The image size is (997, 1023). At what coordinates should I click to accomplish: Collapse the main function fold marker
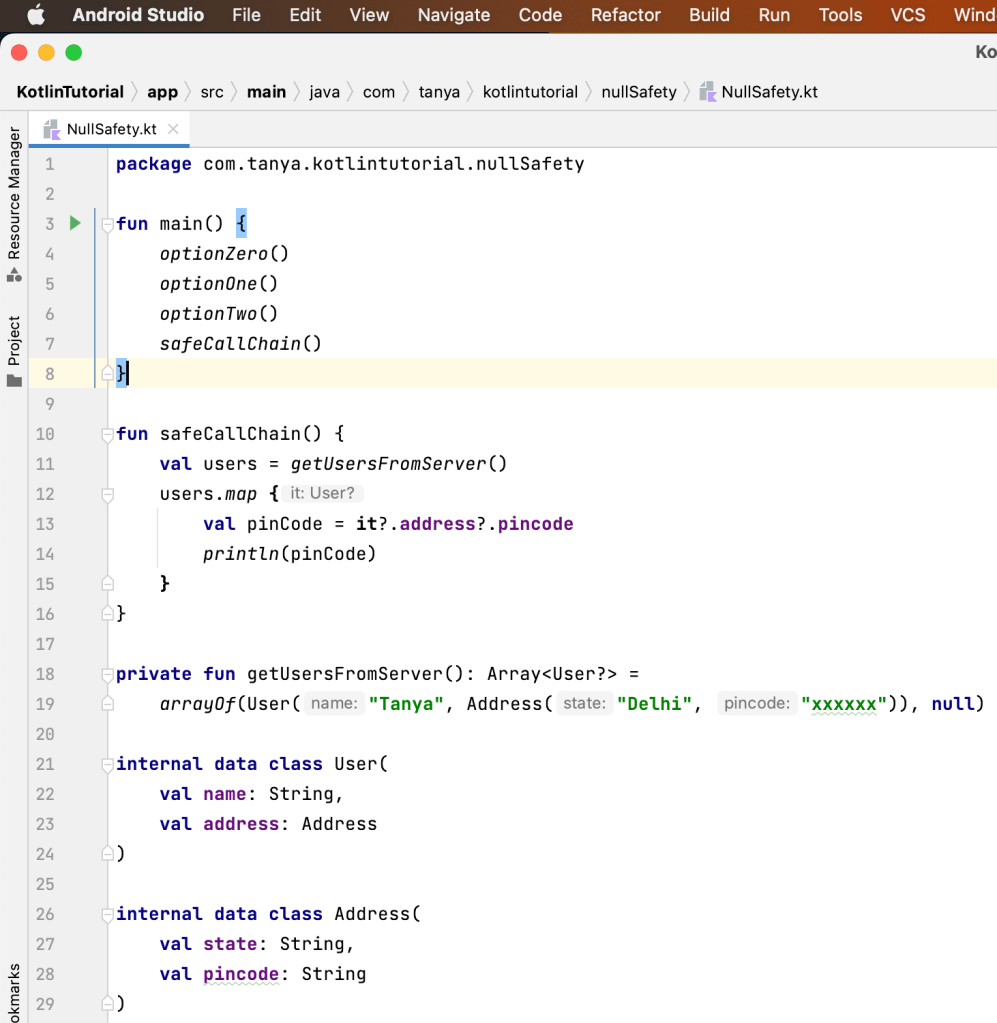[108, 225]
